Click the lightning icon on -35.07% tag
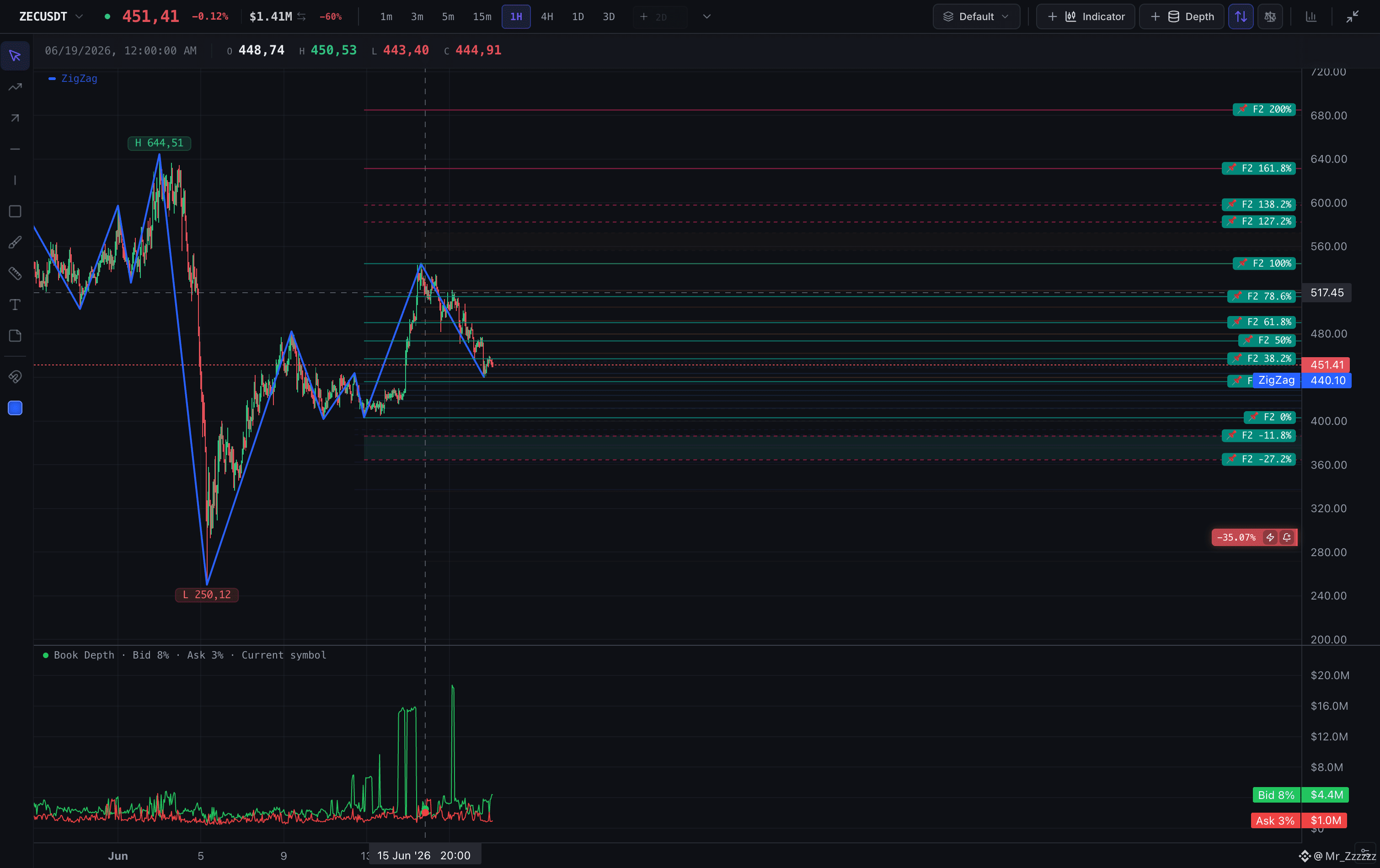 (1270, 537)
